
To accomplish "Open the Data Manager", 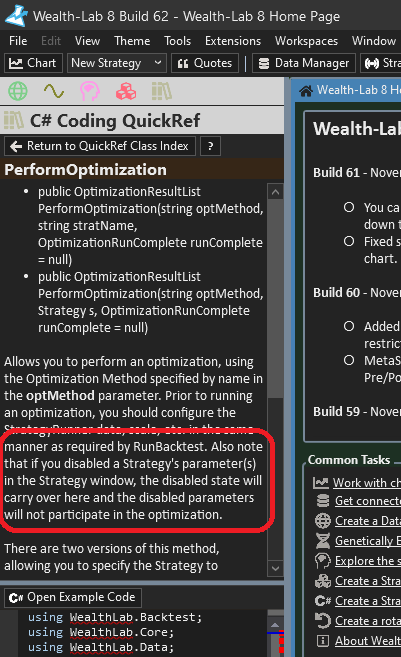I will coord(304,63).
